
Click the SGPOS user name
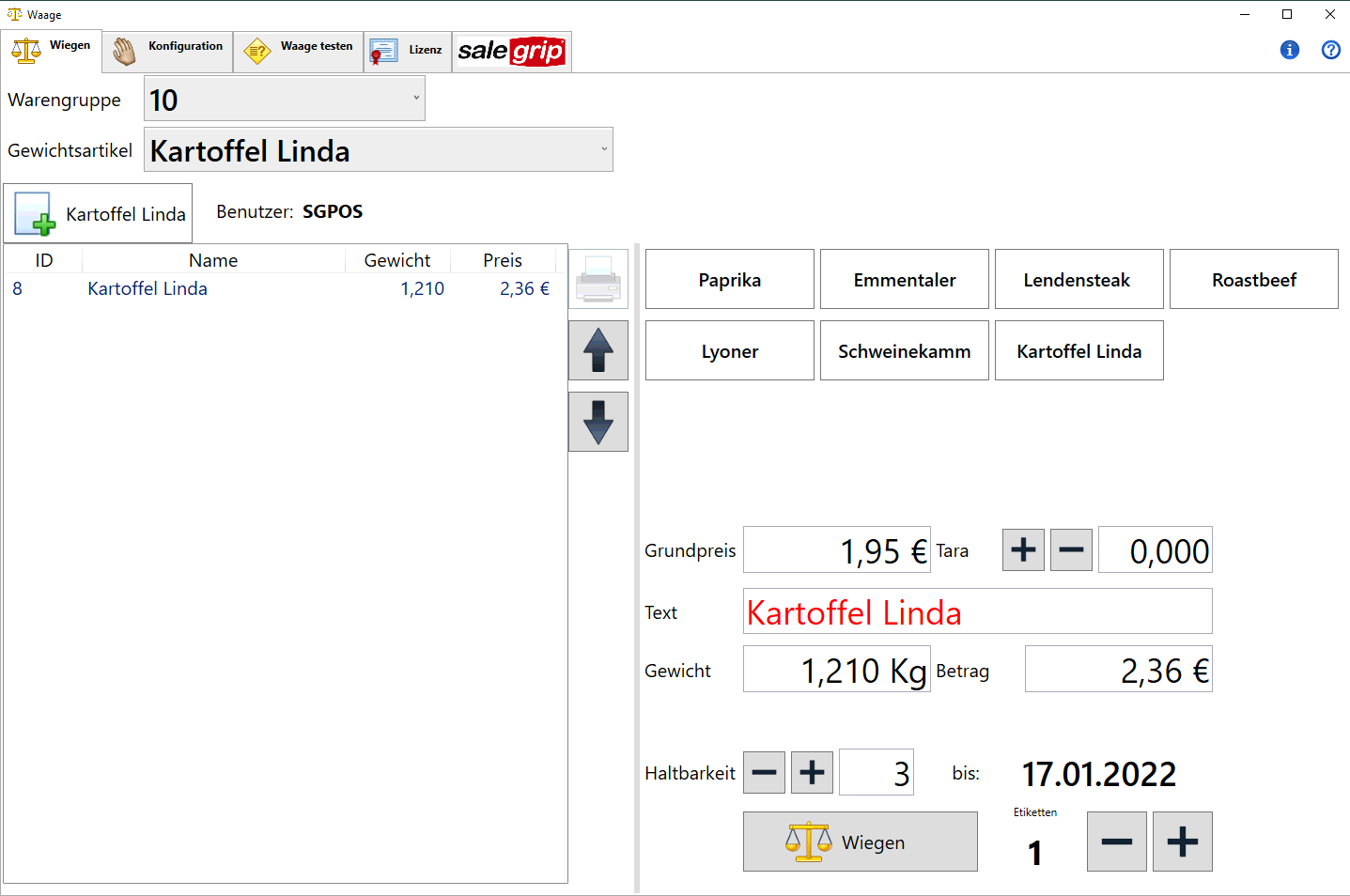point(333,211)
